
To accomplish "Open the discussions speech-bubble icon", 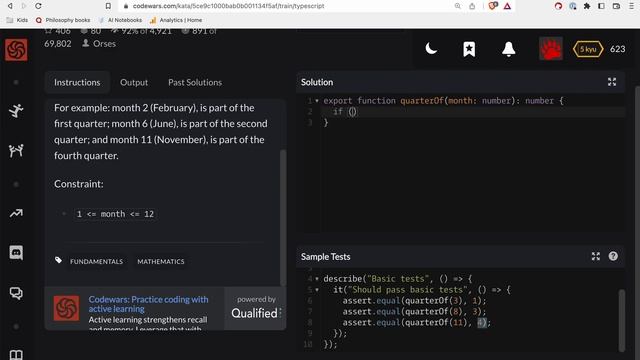I will click(16, 293).
